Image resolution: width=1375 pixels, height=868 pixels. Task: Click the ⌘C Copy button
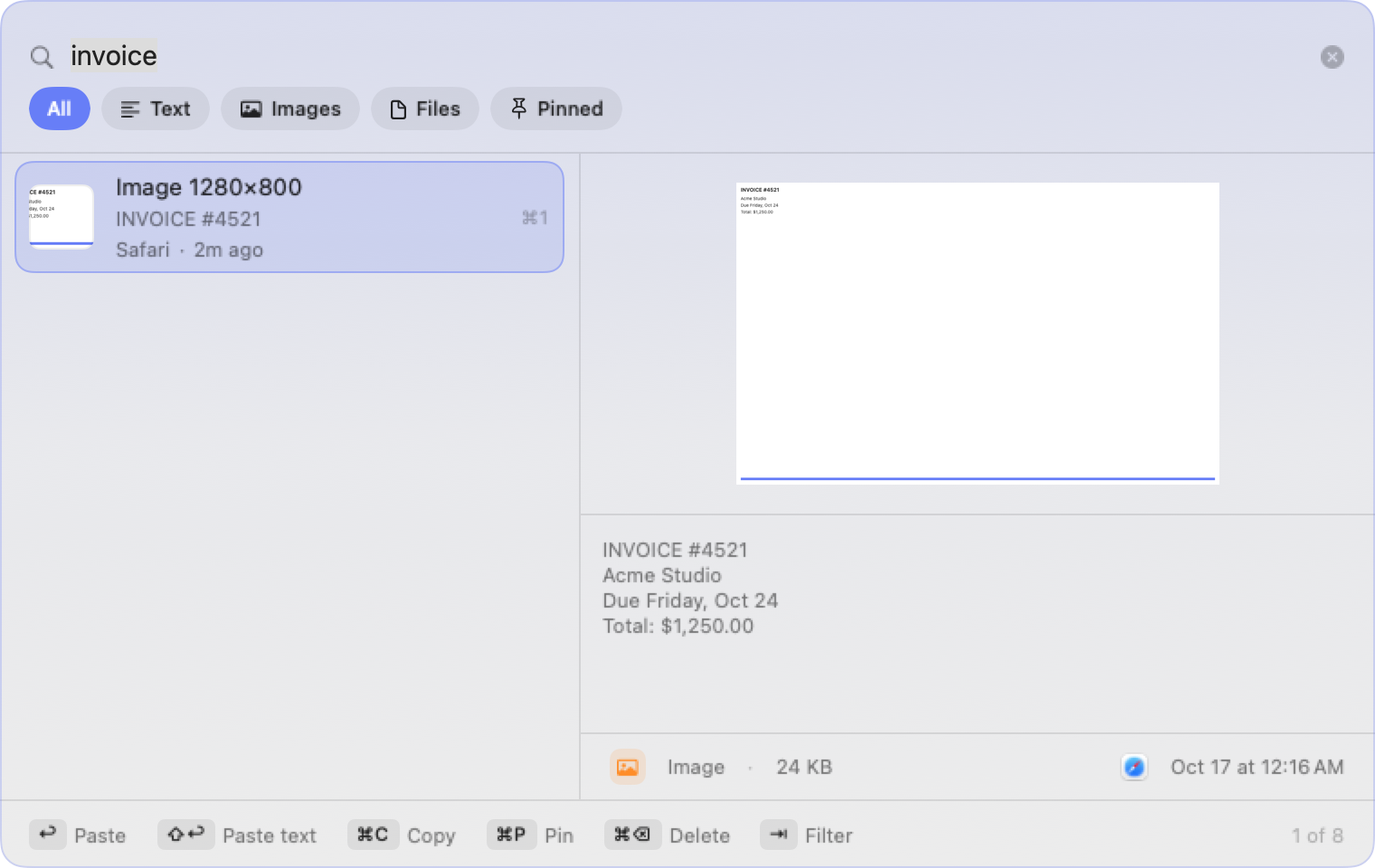coord(373,835)
